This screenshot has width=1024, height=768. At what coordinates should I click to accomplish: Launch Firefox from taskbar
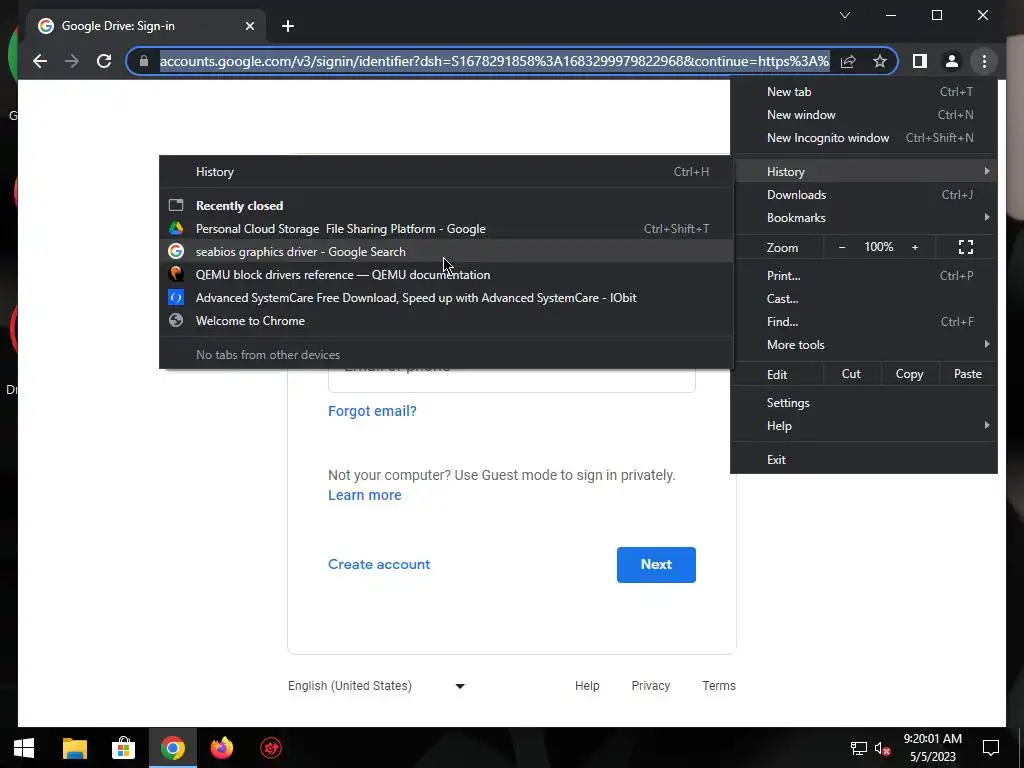(222, 748)
